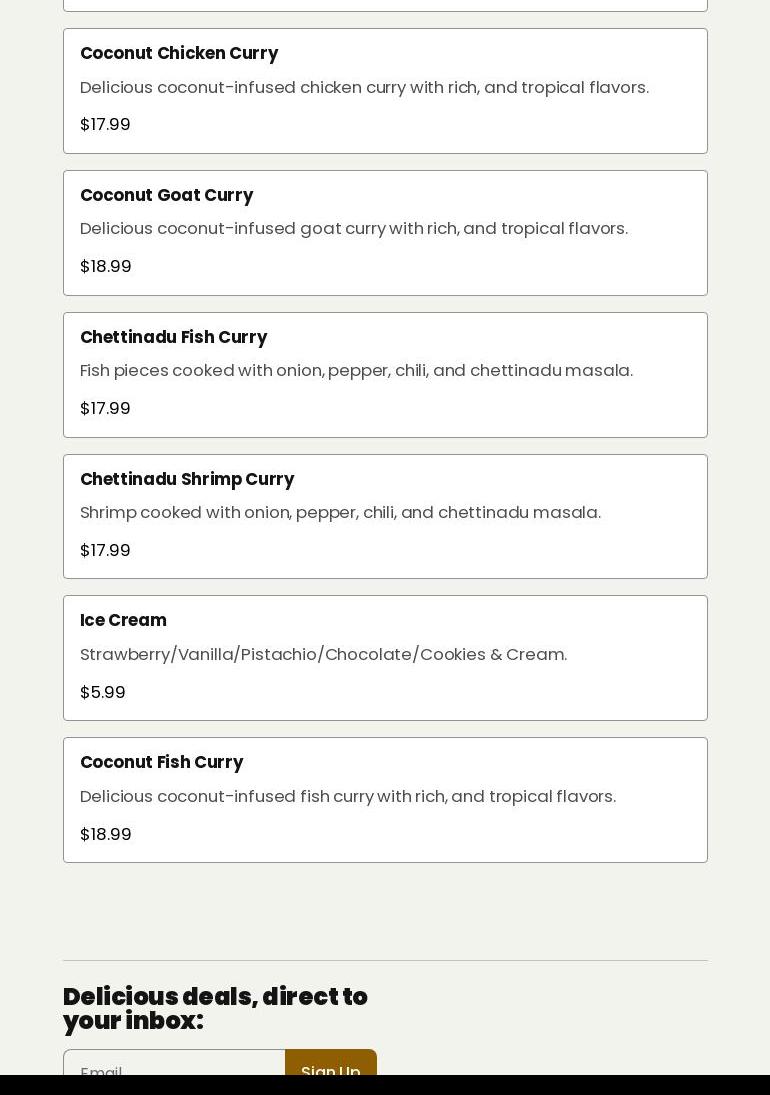The height and width of the screenshot is (1095, 770).
Task: Click the Chettinadu Fish Curry description text
Action: (x=357, y=370)
